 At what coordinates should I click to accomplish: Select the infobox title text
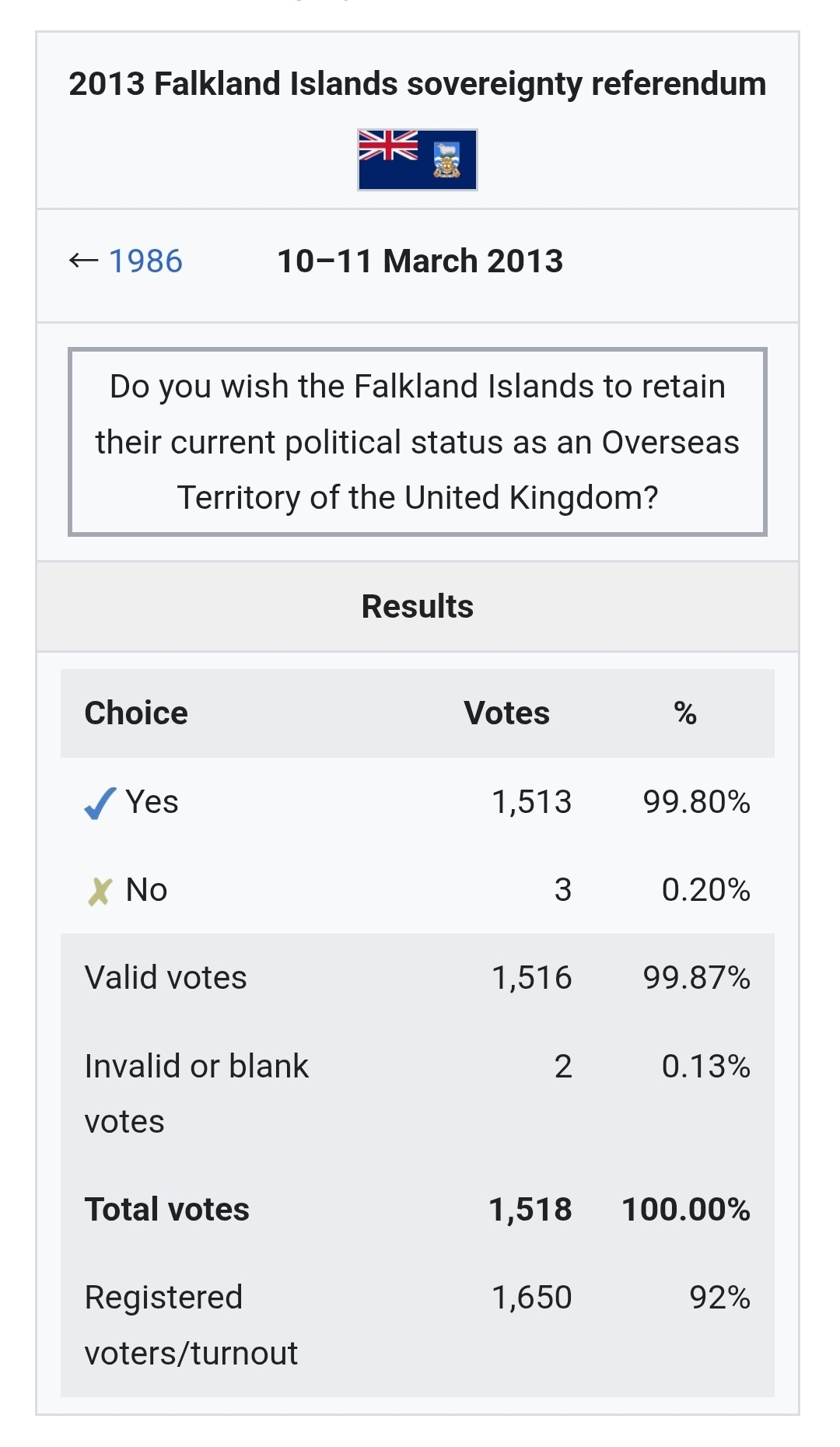click(x=418, y=84)
